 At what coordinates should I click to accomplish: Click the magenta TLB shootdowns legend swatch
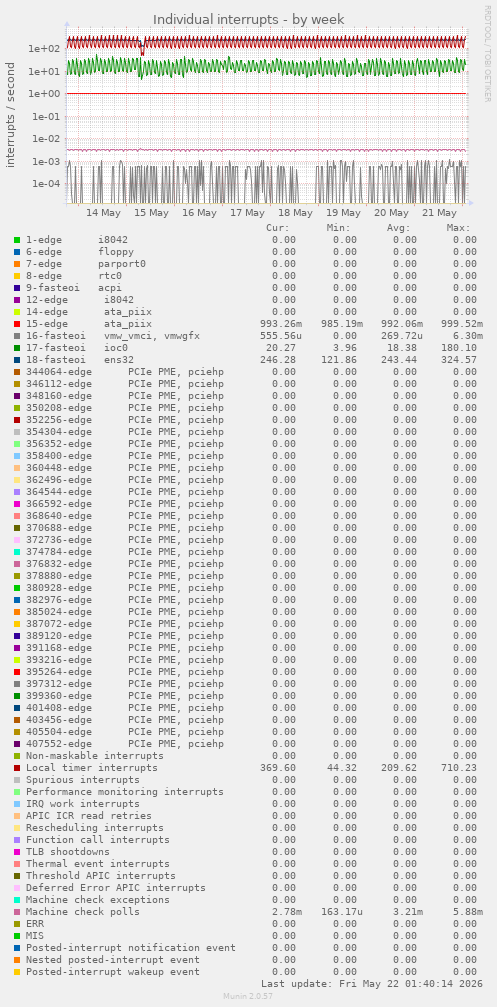[17, 852]
